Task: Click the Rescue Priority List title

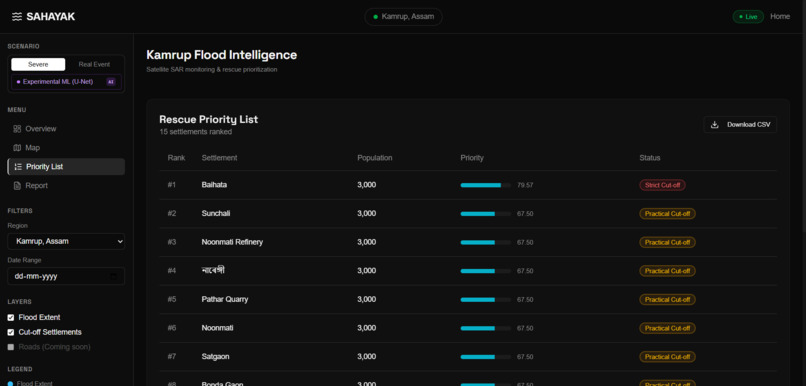Action: point(209,120)
